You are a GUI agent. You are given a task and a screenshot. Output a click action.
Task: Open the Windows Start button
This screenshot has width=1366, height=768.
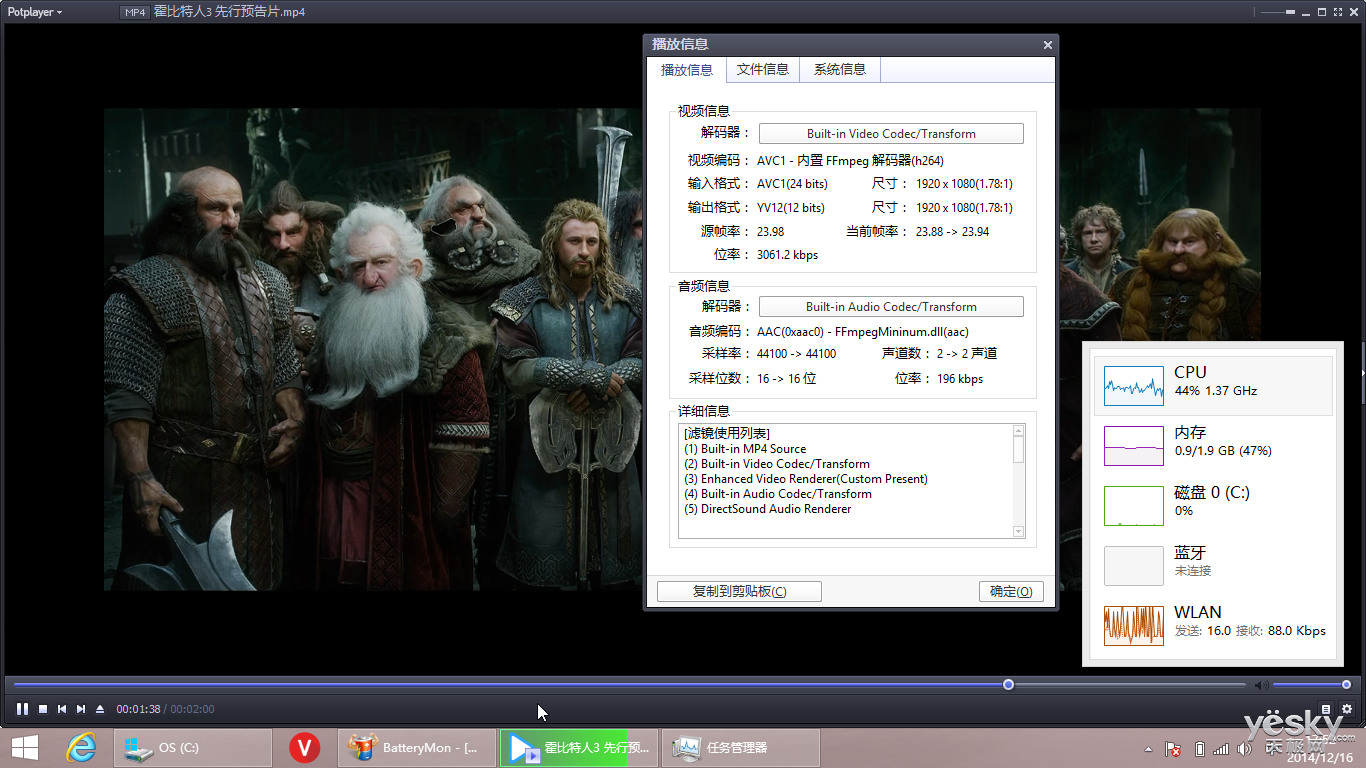click(x=25, y=748)
